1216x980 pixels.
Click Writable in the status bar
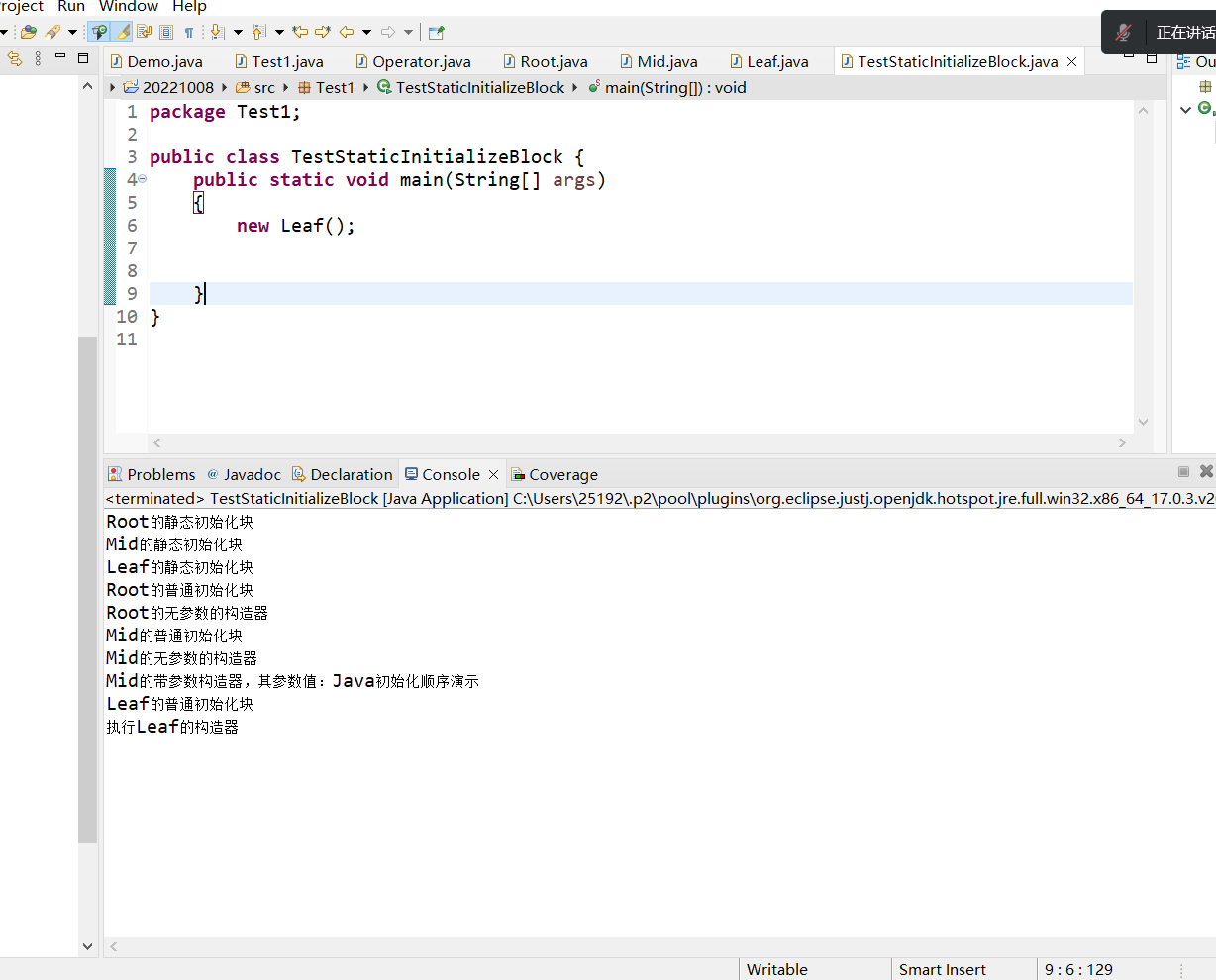776,969
